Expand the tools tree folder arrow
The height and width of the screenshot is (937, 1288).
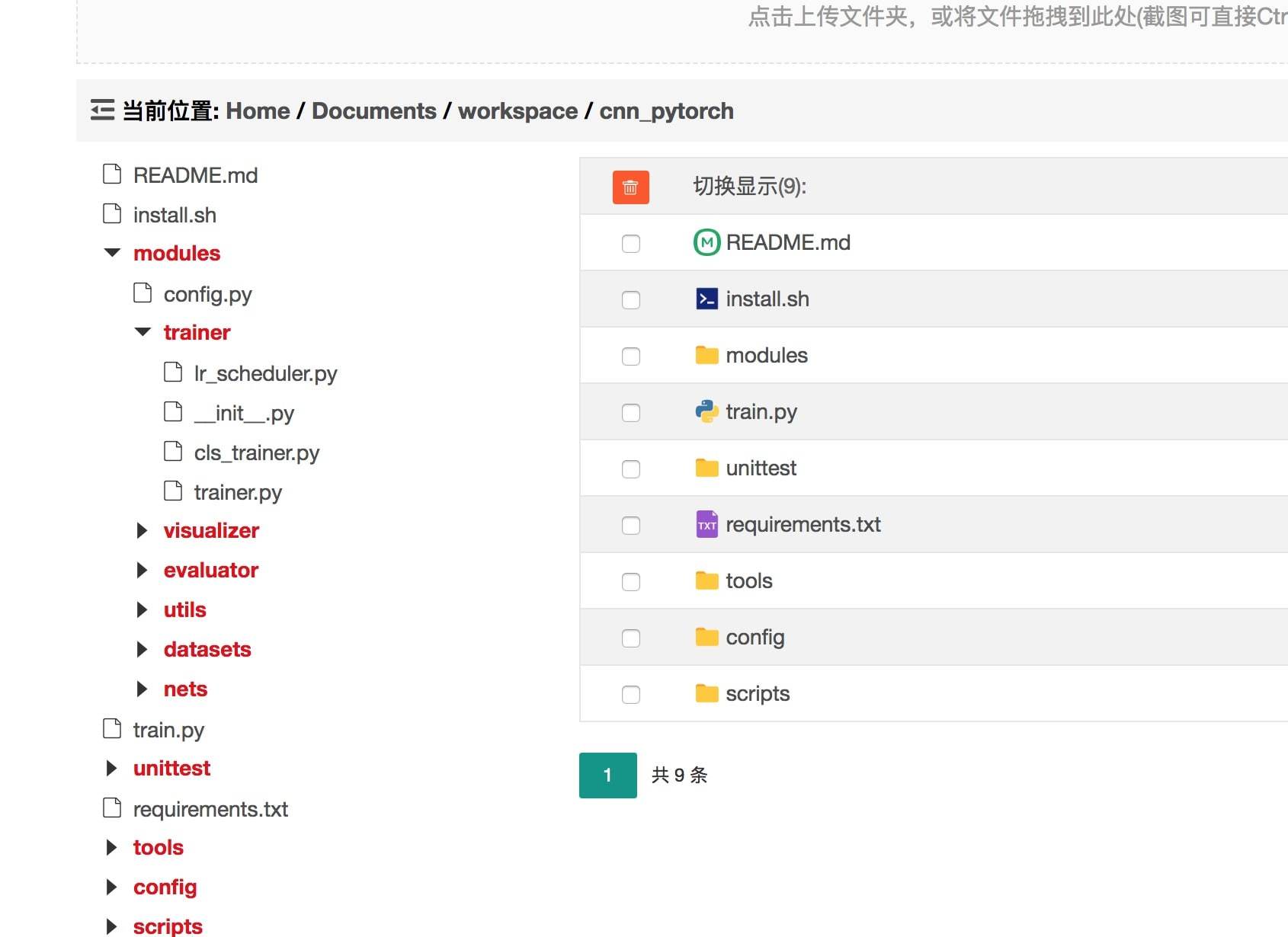pos(111,847)
